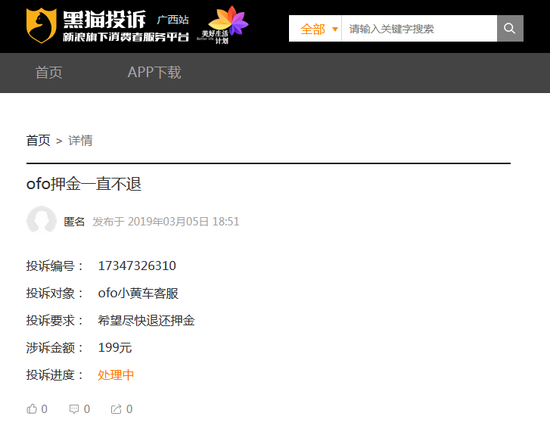The width and height of the screenshot is (550, 435).
Task: Click the amount 199元
Action: click(x=115, y=348)
